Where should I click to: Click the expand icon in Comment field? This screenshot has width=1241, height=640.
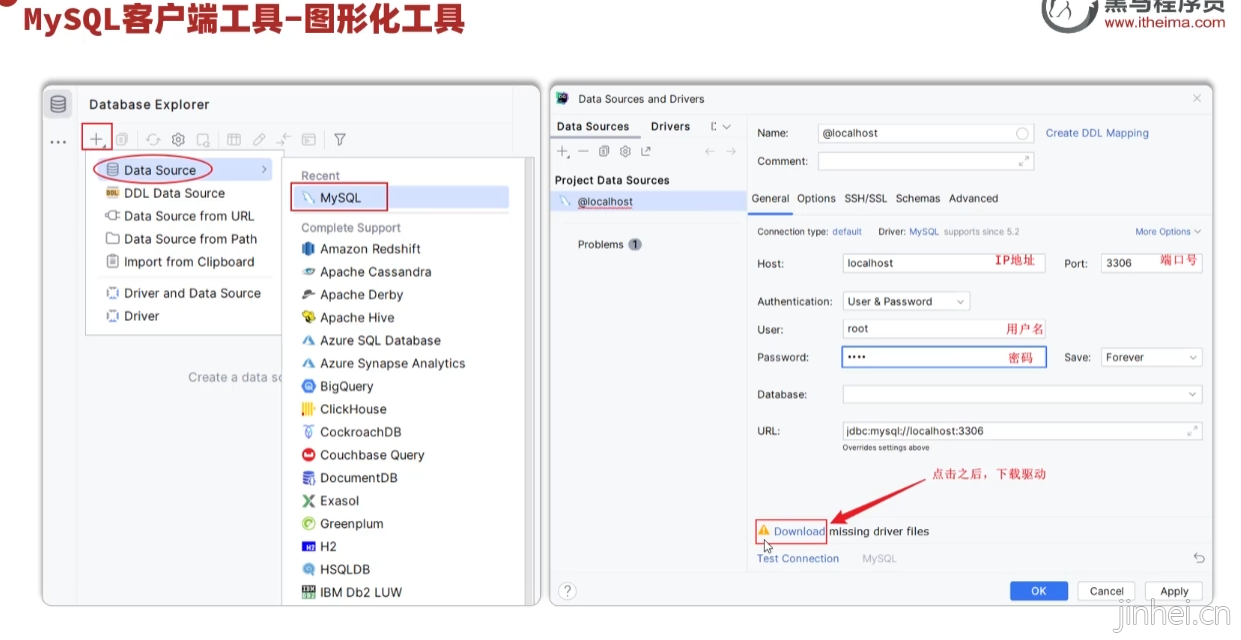(1024, 161)
